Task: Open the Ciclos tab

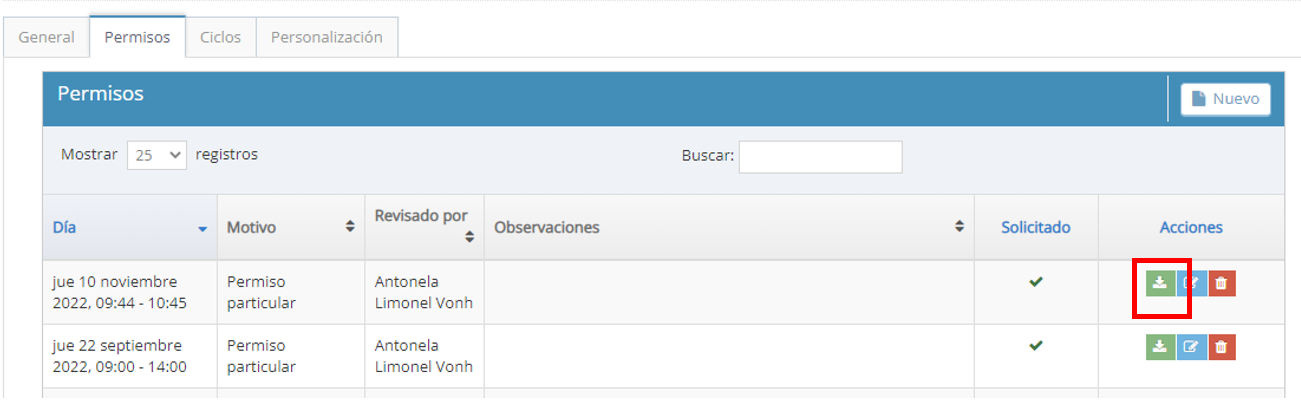Action: click(x=220, y=37)
